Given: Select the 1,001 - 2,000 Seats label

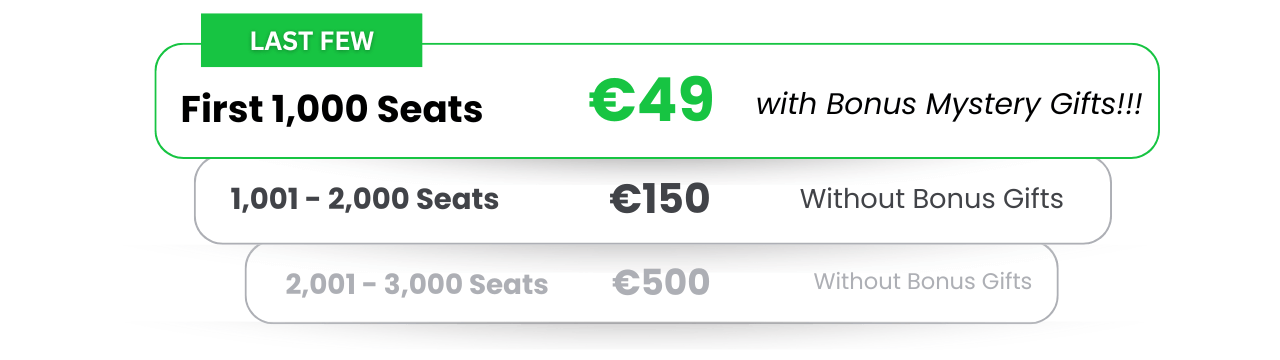Looking at the screenshot, I should 364,199.
